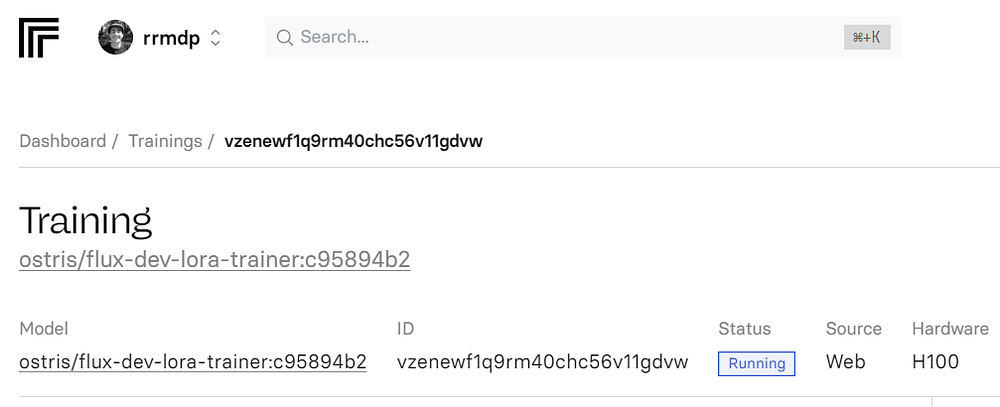Image resolution: width=1000 pixels, height=407 pixels.
Task: Click the magnifying glass search icon
Action: (x=284, y=38)
